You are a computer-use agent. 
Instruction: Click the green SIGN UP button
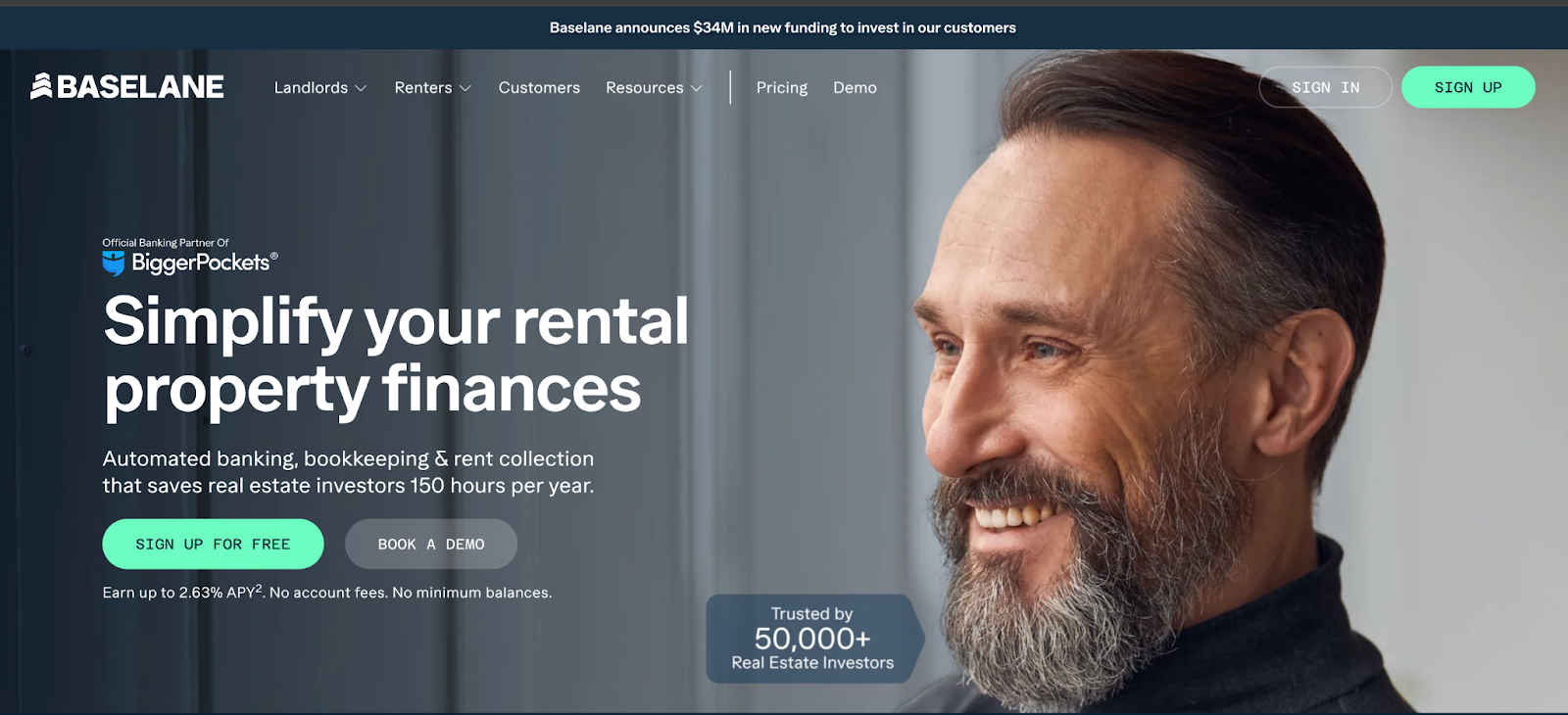pyautogui.click(x=1468, y=87)
